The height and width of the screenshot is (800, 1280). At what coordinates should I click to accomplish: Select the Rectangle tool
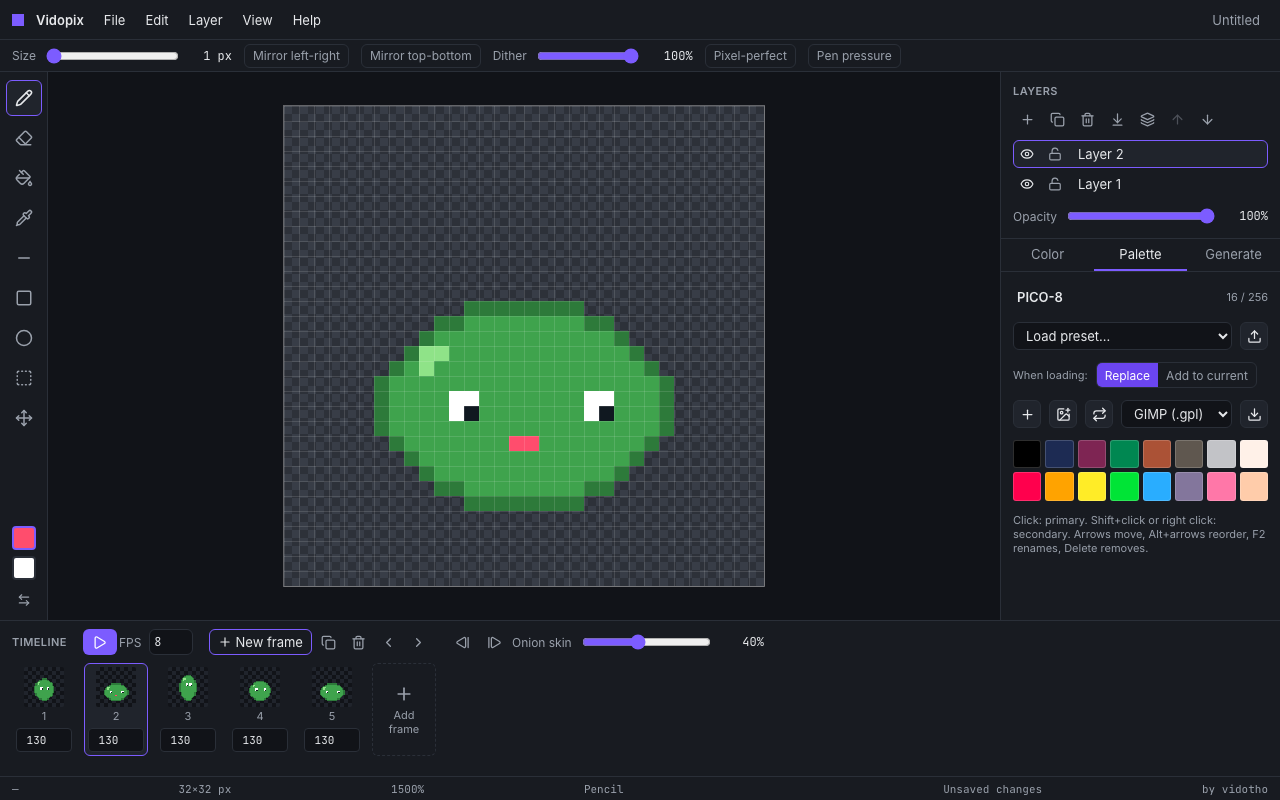(24, 298)
